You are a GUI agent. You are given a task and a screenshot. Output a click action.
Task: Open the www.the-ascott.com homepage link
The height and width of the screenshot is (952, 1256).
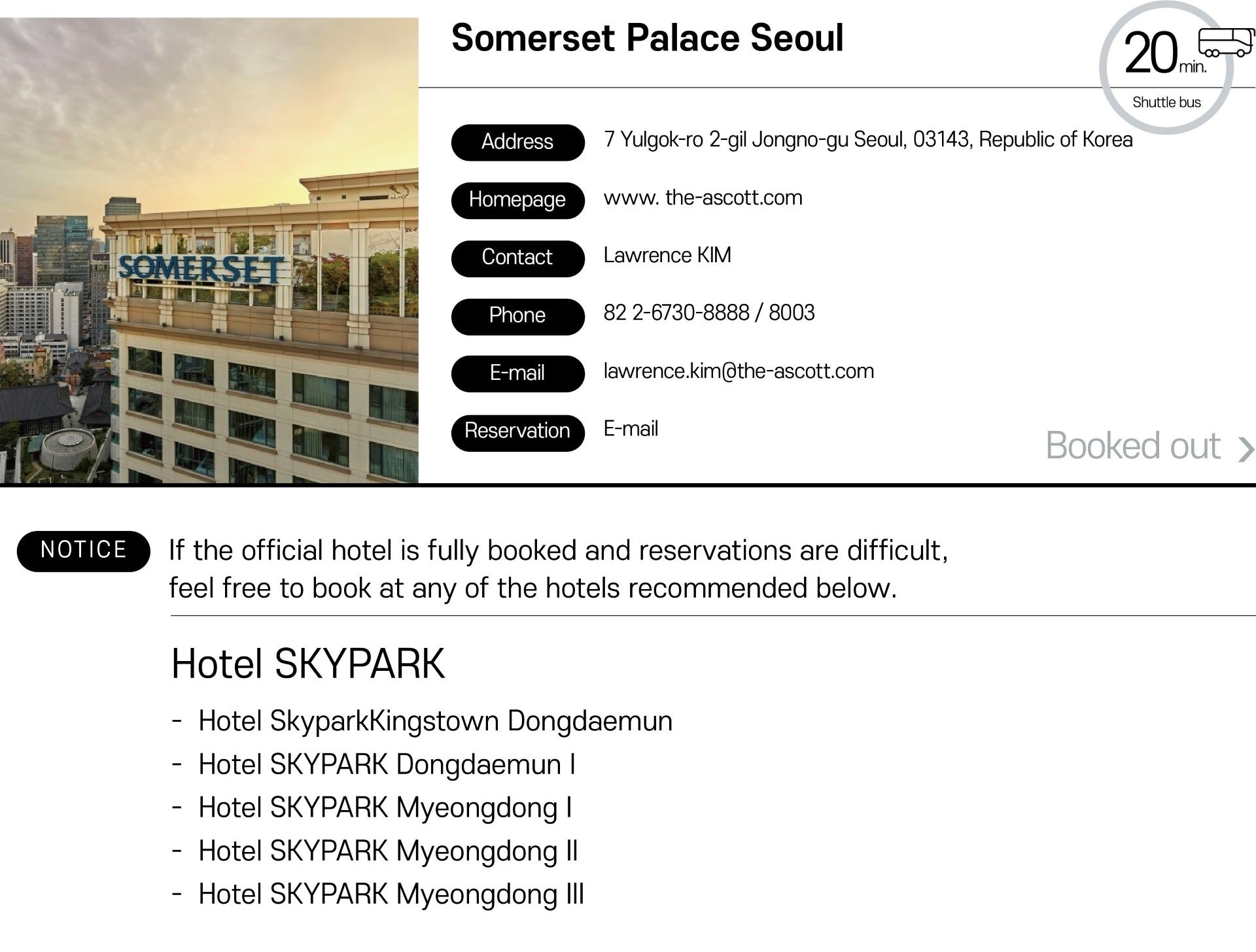(703, 197)
